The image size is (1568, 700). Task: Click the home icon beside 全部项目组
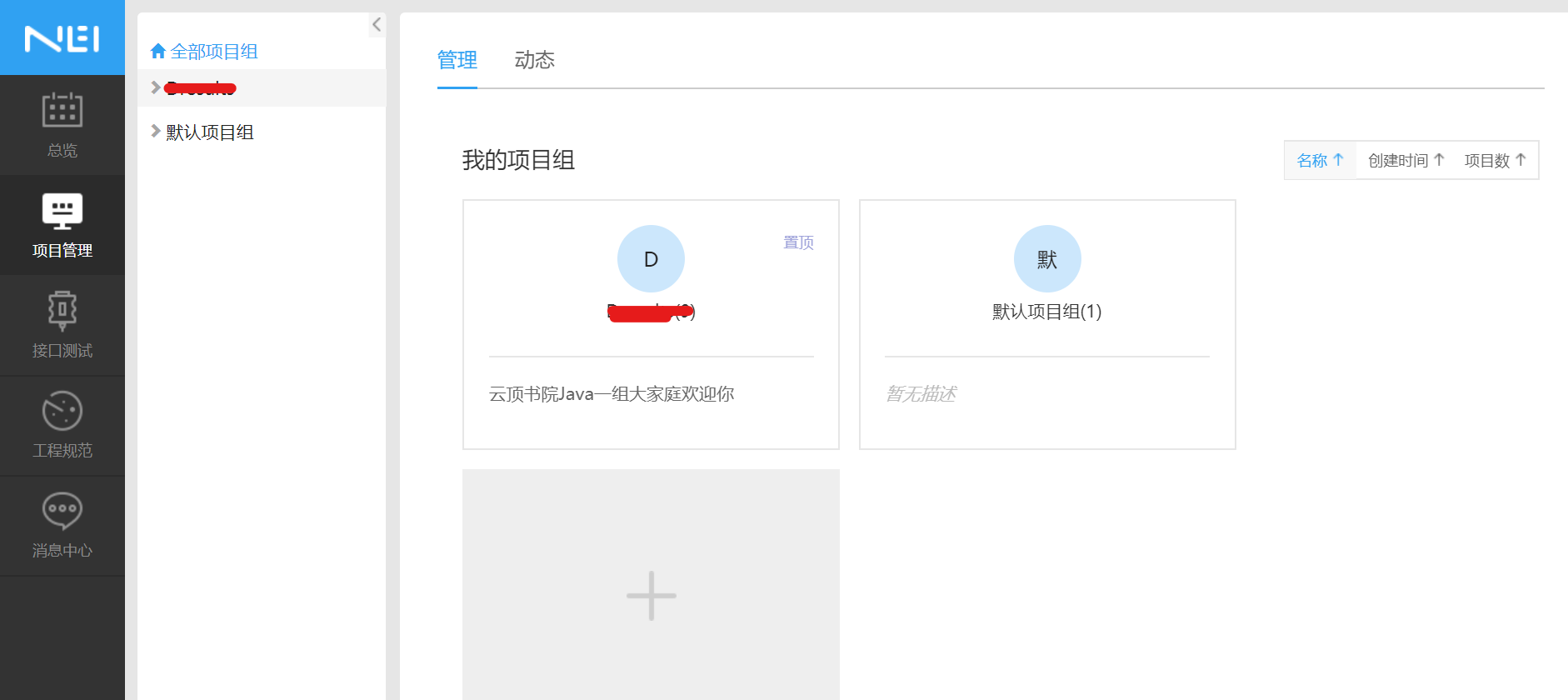pos(158,51)
